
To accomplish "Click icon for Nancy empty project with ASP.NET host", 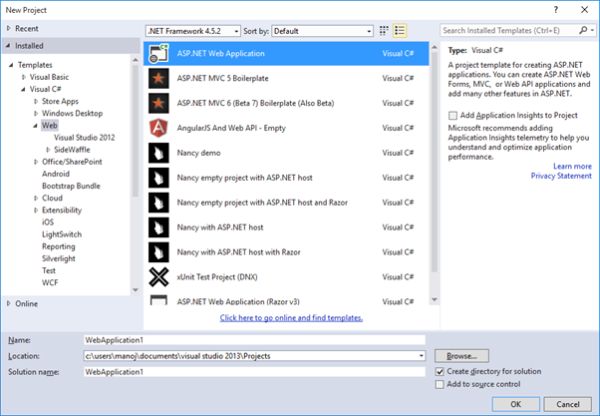I will (x=158, y=178).
